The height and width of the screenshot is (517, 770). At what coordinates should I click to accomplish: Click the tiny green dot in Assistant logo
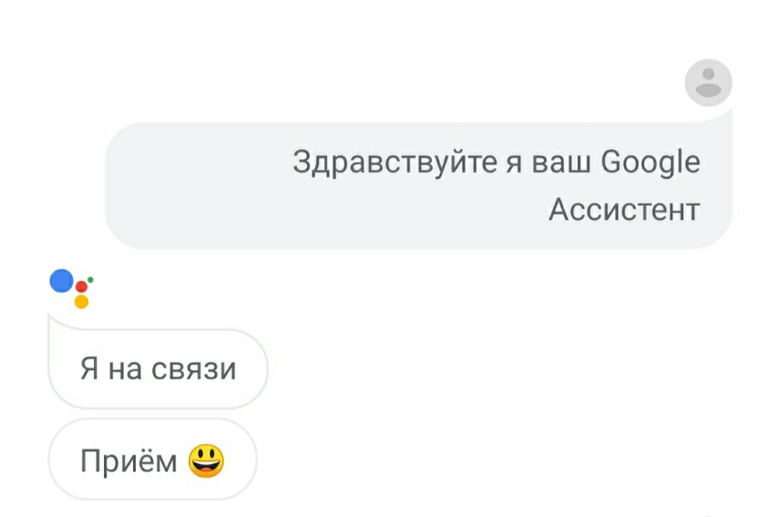90,280
